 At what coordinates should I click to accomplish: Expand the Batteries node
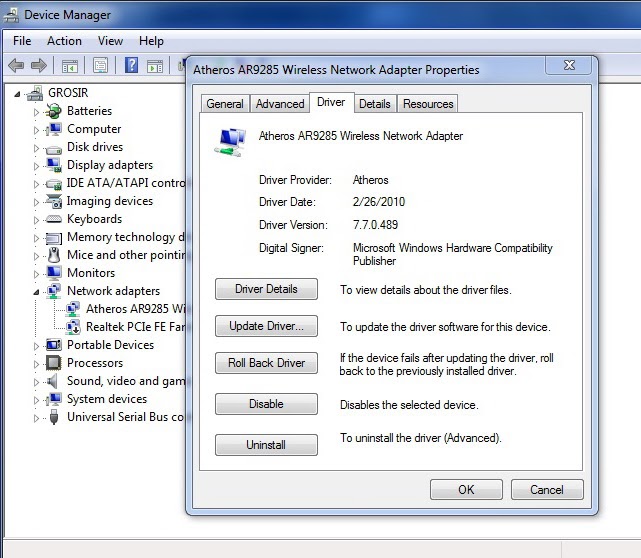(x=36, y=112)
